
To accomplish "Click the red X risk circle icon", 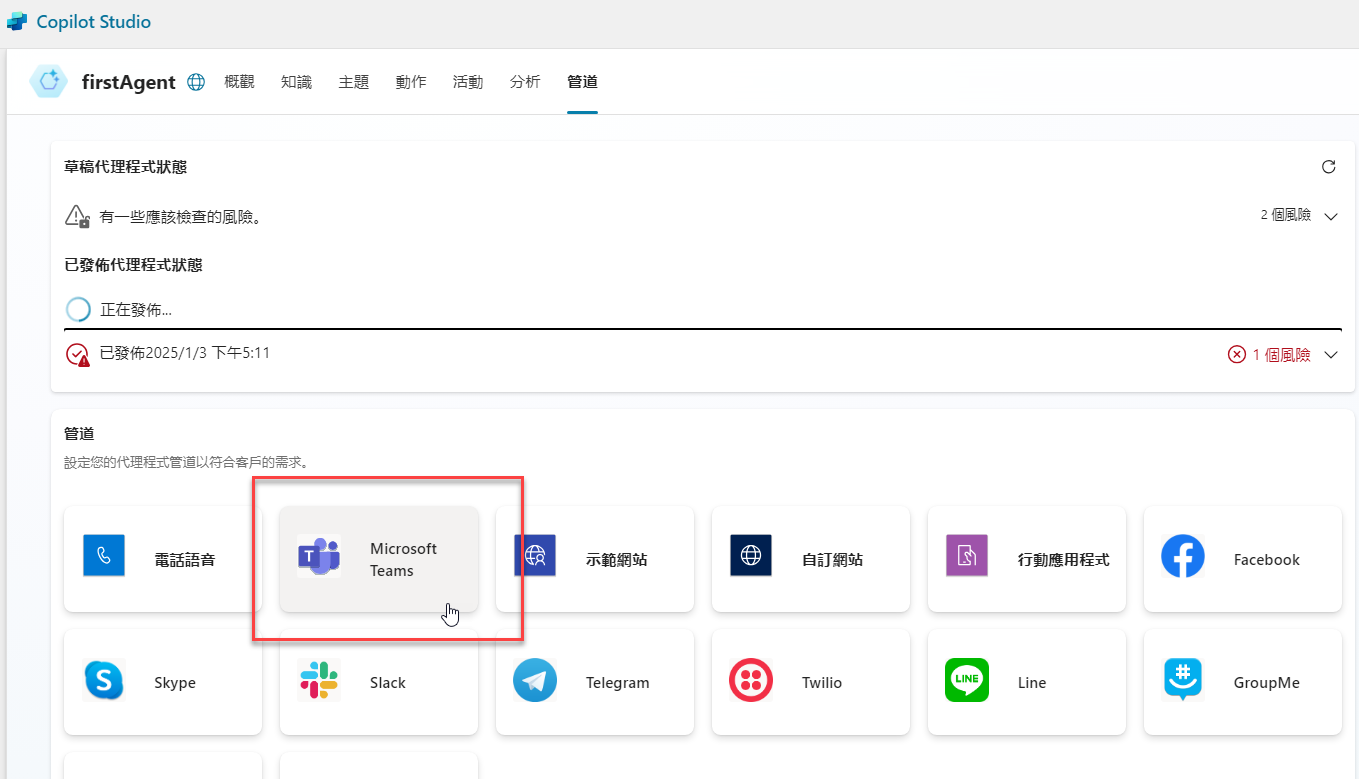I will 1237,355.
